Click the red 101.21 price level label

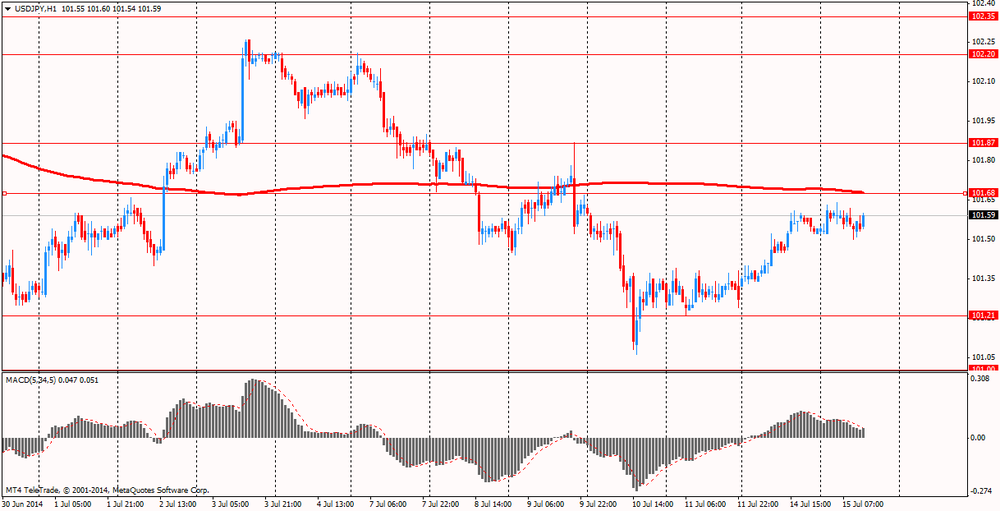983,315
